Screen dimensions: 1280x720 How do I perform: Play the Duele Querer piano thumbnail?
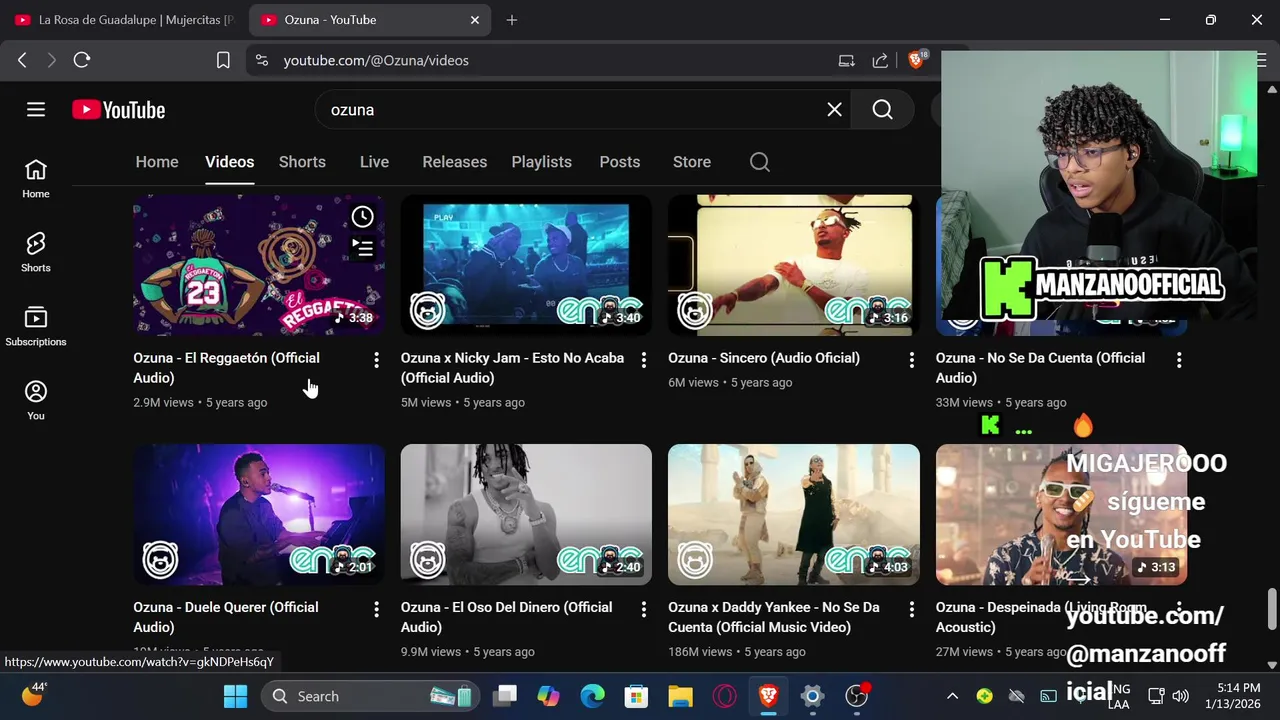[x=259, y=515]
